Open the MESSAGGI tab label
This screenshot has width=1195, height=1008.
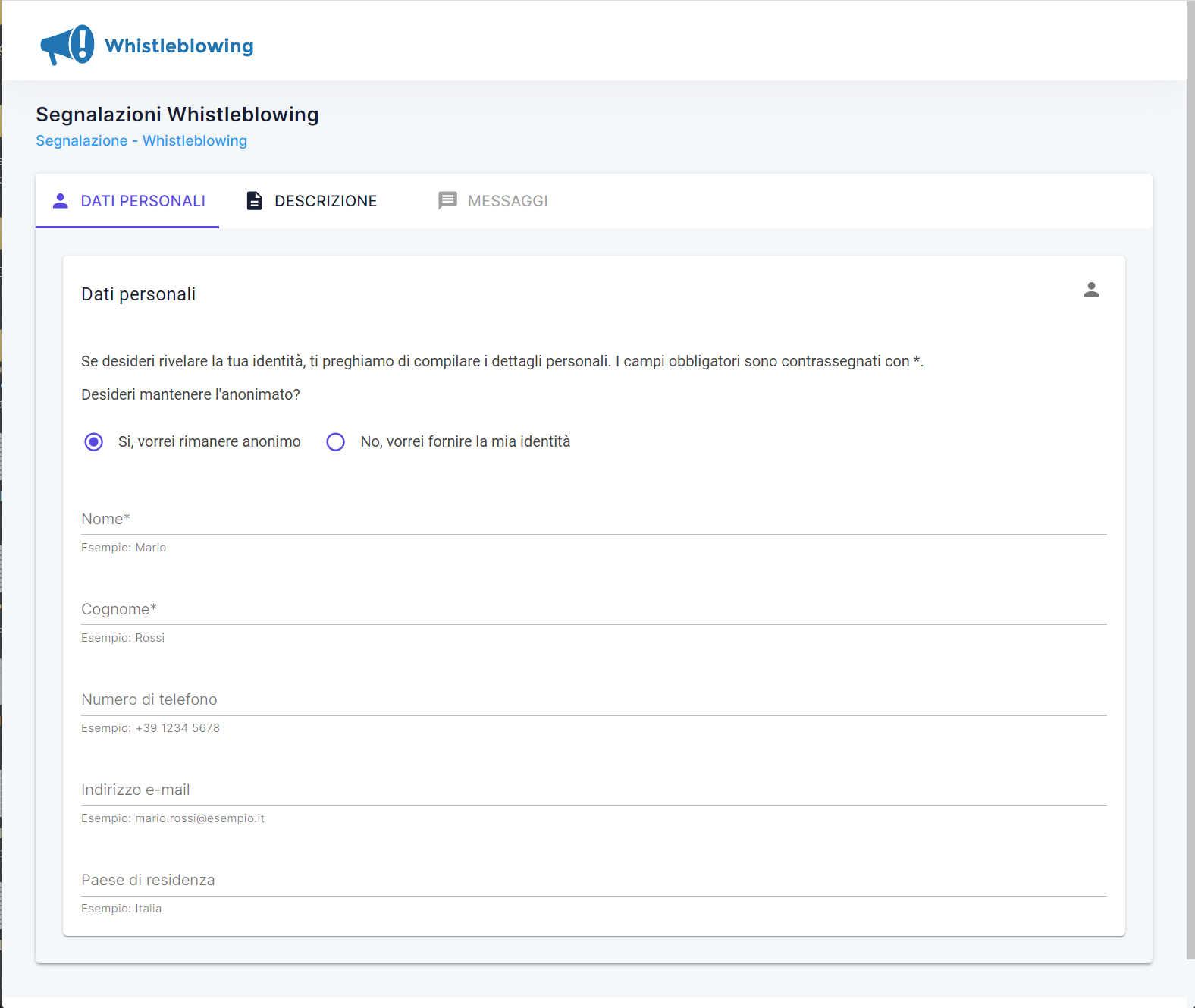(507, 201)
